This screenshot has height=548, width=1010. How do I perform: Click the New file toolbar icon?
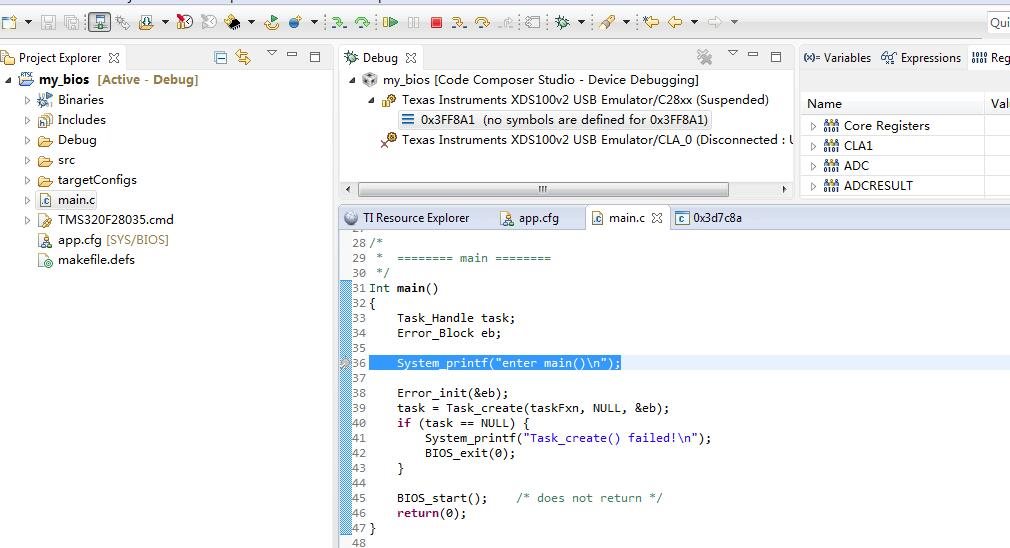tap(9, 23)
